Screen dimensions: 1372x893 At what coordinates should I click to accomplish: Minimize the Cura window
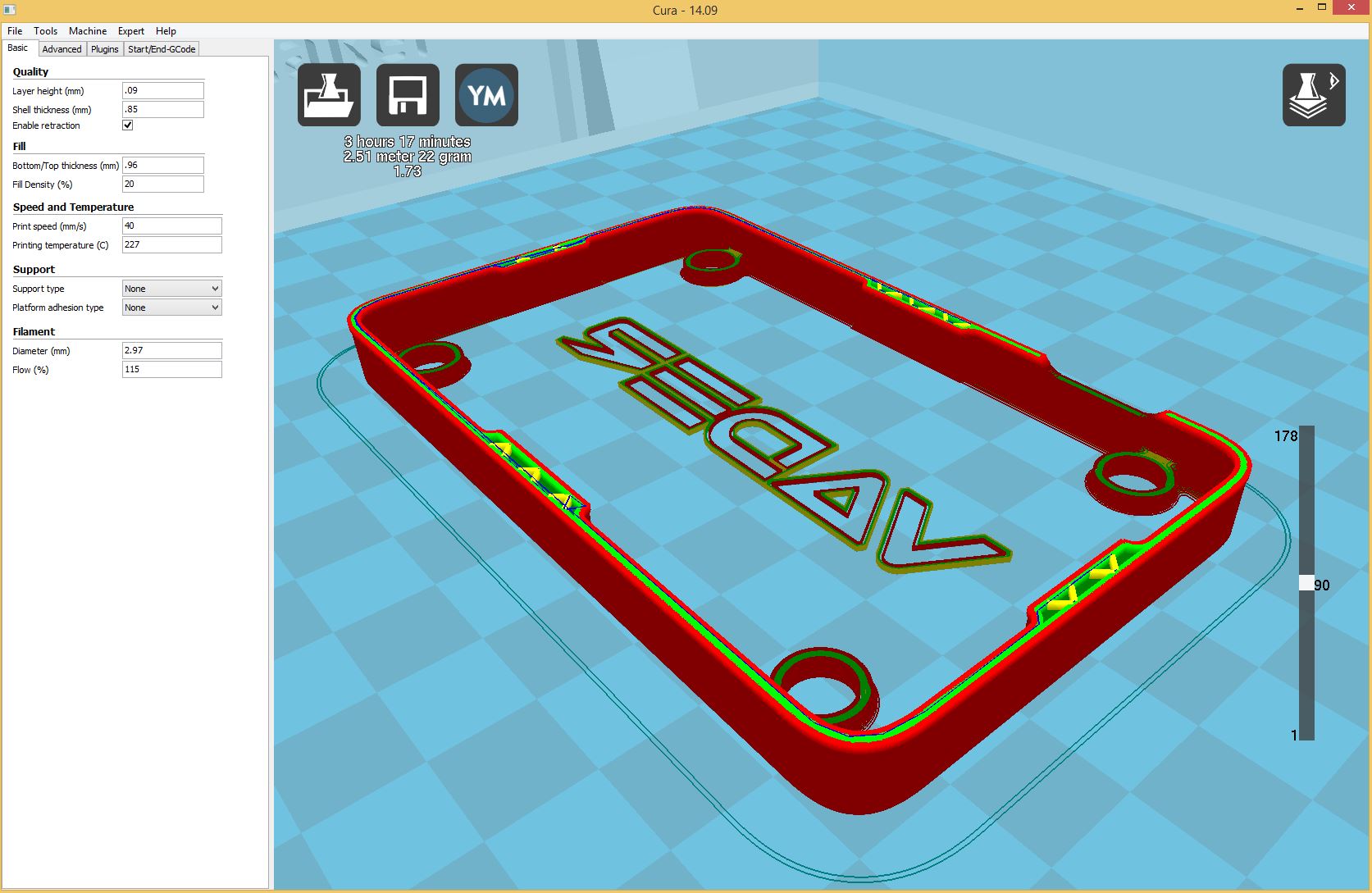[x=1300, y=8]
